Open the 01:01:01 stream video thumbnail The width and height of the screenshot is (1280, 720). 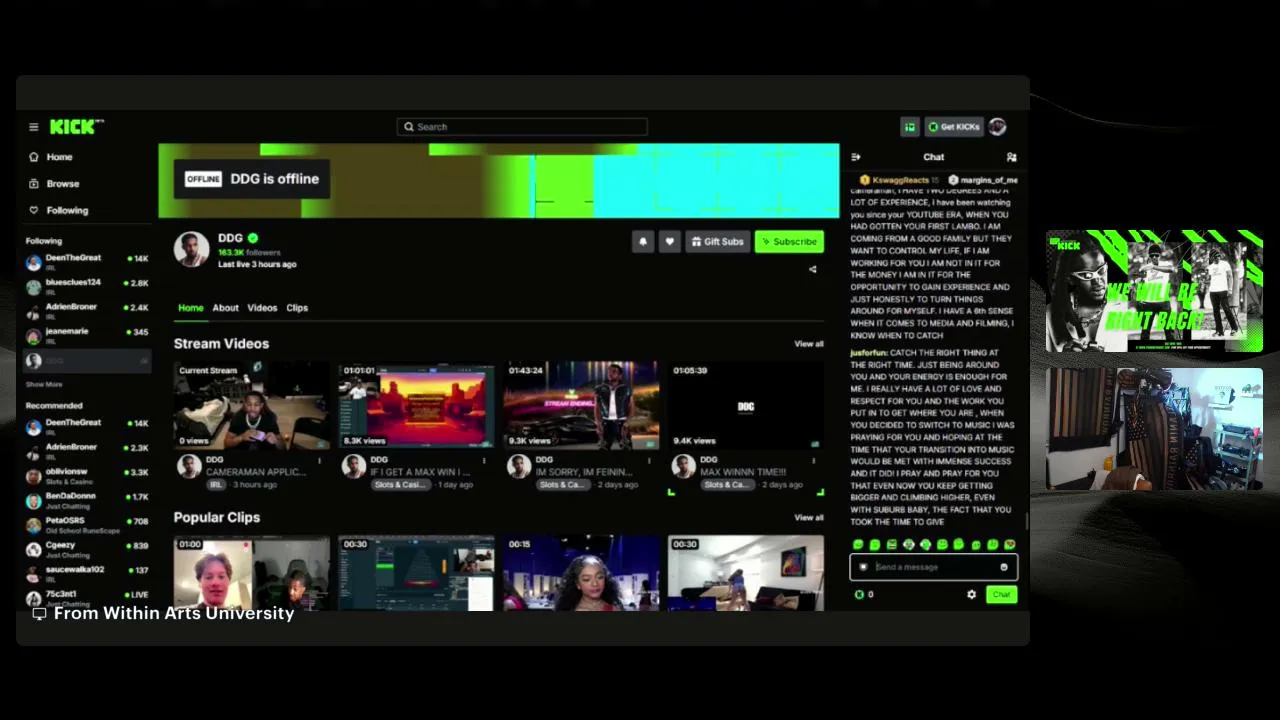pyautogui.click(x=416, y=405)
